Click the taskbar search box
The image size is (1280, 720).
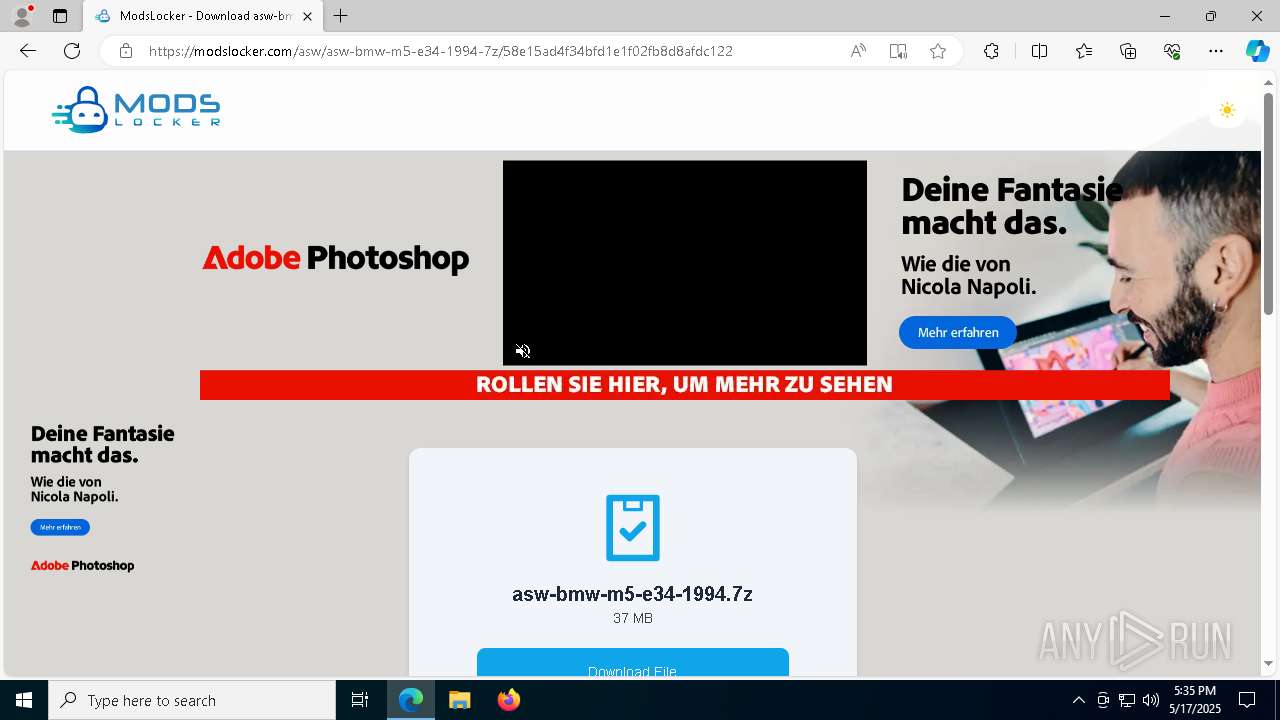pyautogui.click(x=192, y=700)
